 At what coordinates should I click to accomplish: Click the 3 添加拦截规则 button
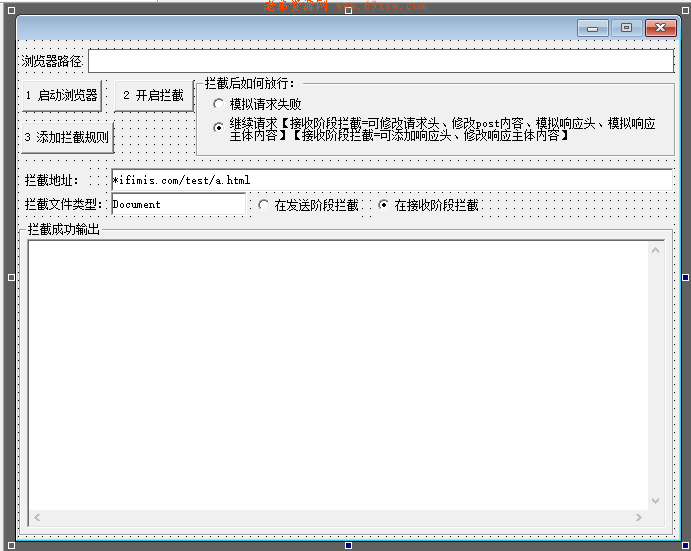point(67,137)
